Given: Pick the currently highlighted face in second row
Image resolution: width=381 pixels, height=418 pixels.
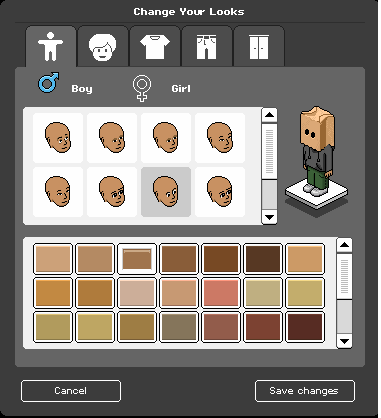Looking at the screenshot, I should (x=166, y=192).
